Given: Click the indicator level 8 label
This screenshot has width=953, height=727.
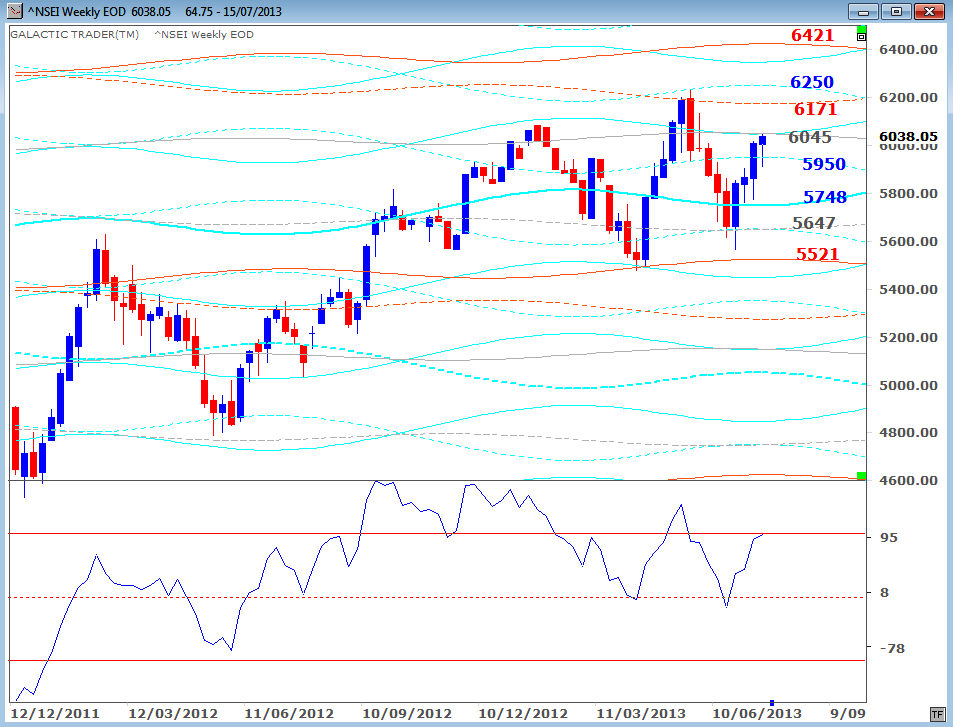Looking at the screenshot, I should [x=884, y=593].
